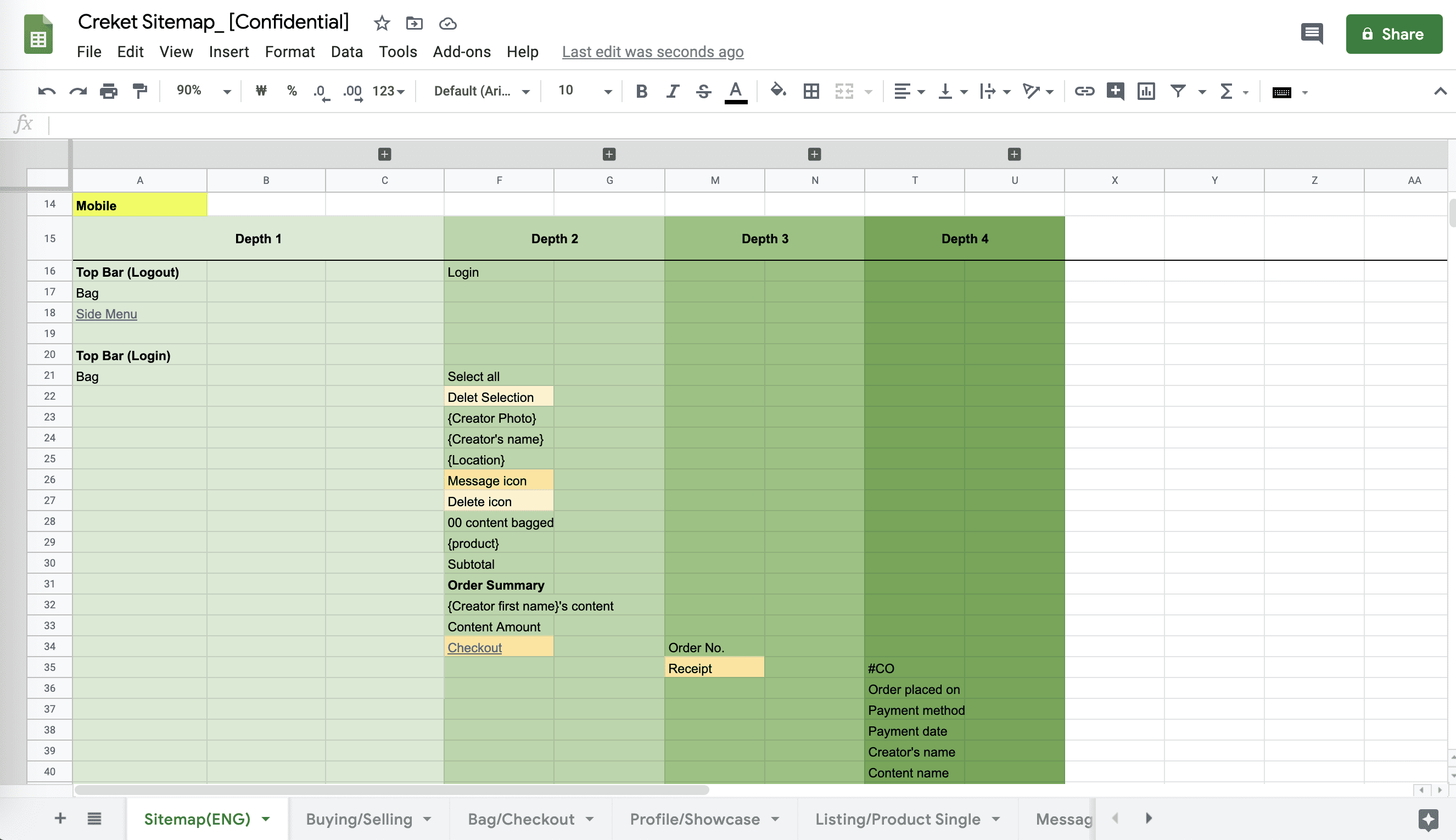The image size is (1456, 840).
Task: Open the Add-ons menu
Action: click(x=462, y=52)
